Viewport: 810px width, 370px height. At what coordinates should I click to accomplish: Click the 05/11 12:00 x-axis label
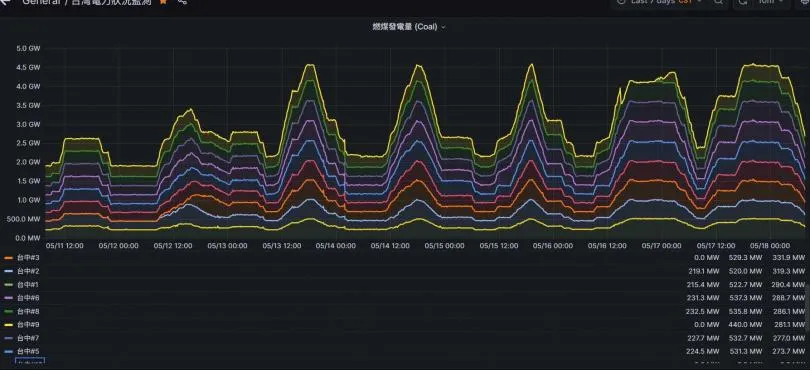point(65,246)
